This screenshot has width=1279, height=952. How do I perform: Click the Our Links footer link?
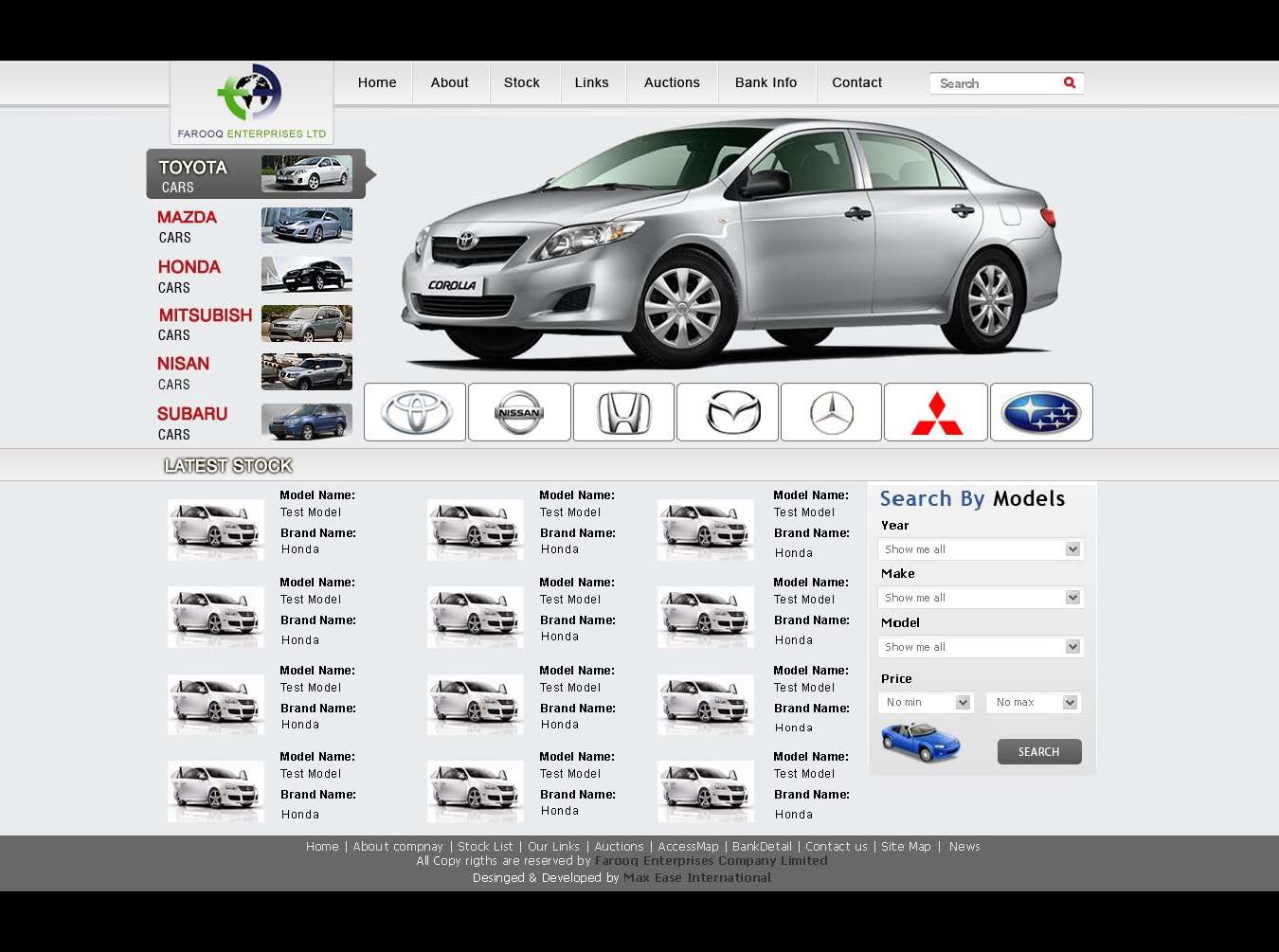(553, 847)
